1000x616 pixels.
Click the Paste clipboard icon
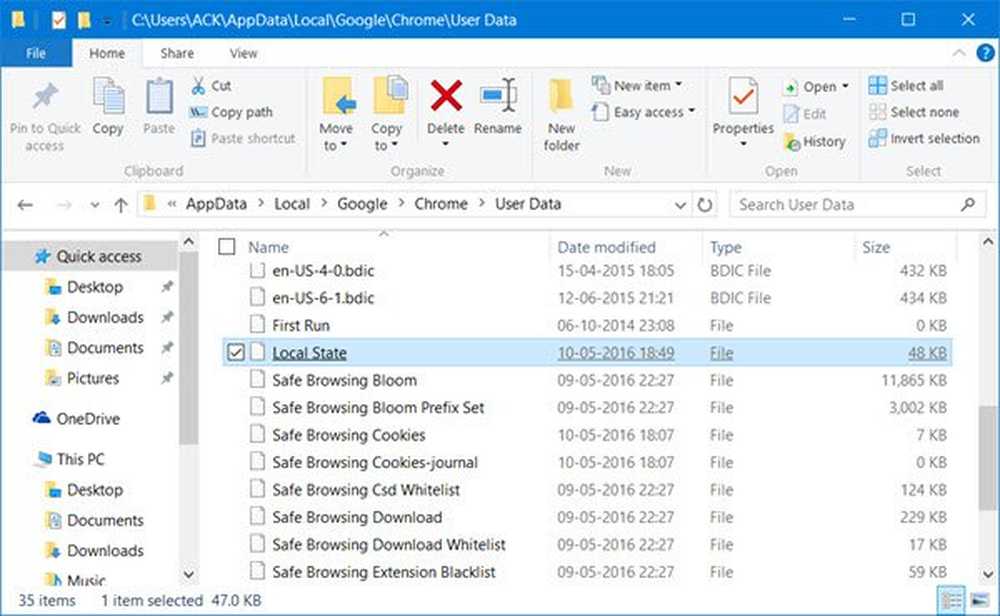click(159, 96)
